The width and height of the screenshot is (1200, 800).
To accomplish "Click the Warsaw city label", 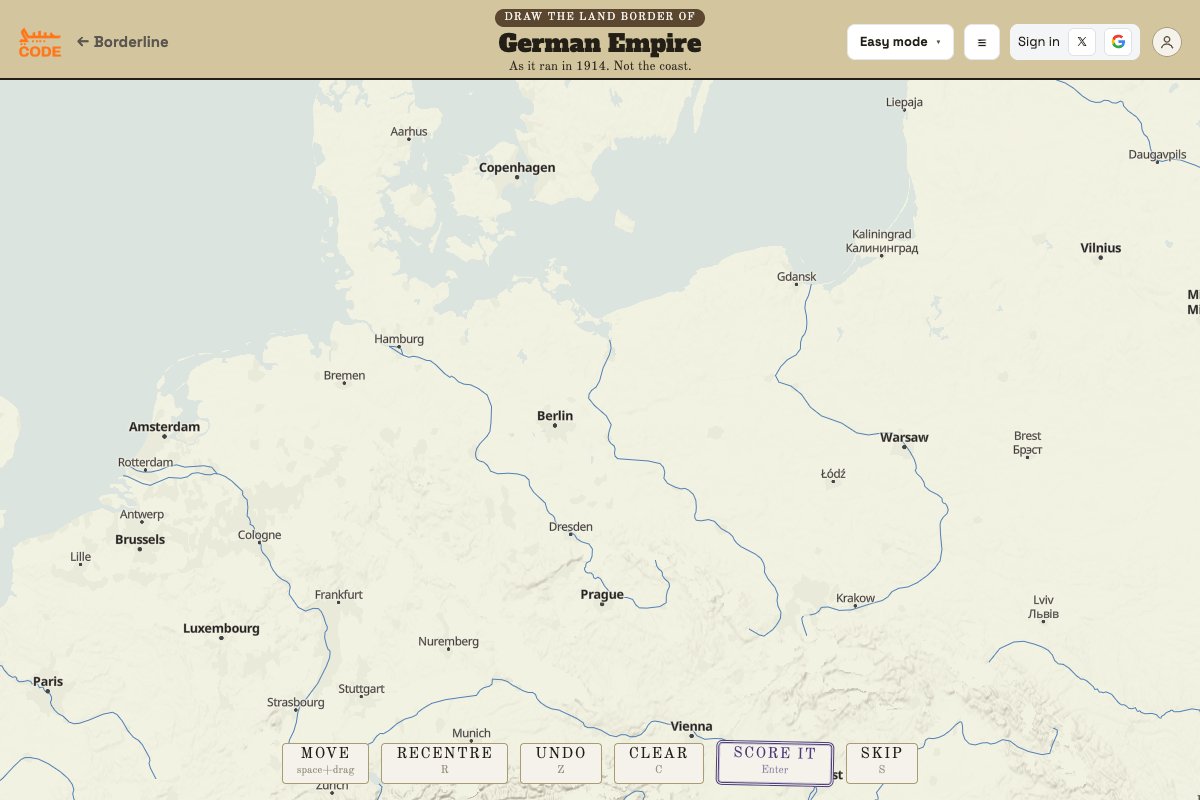I will point(904,438).
